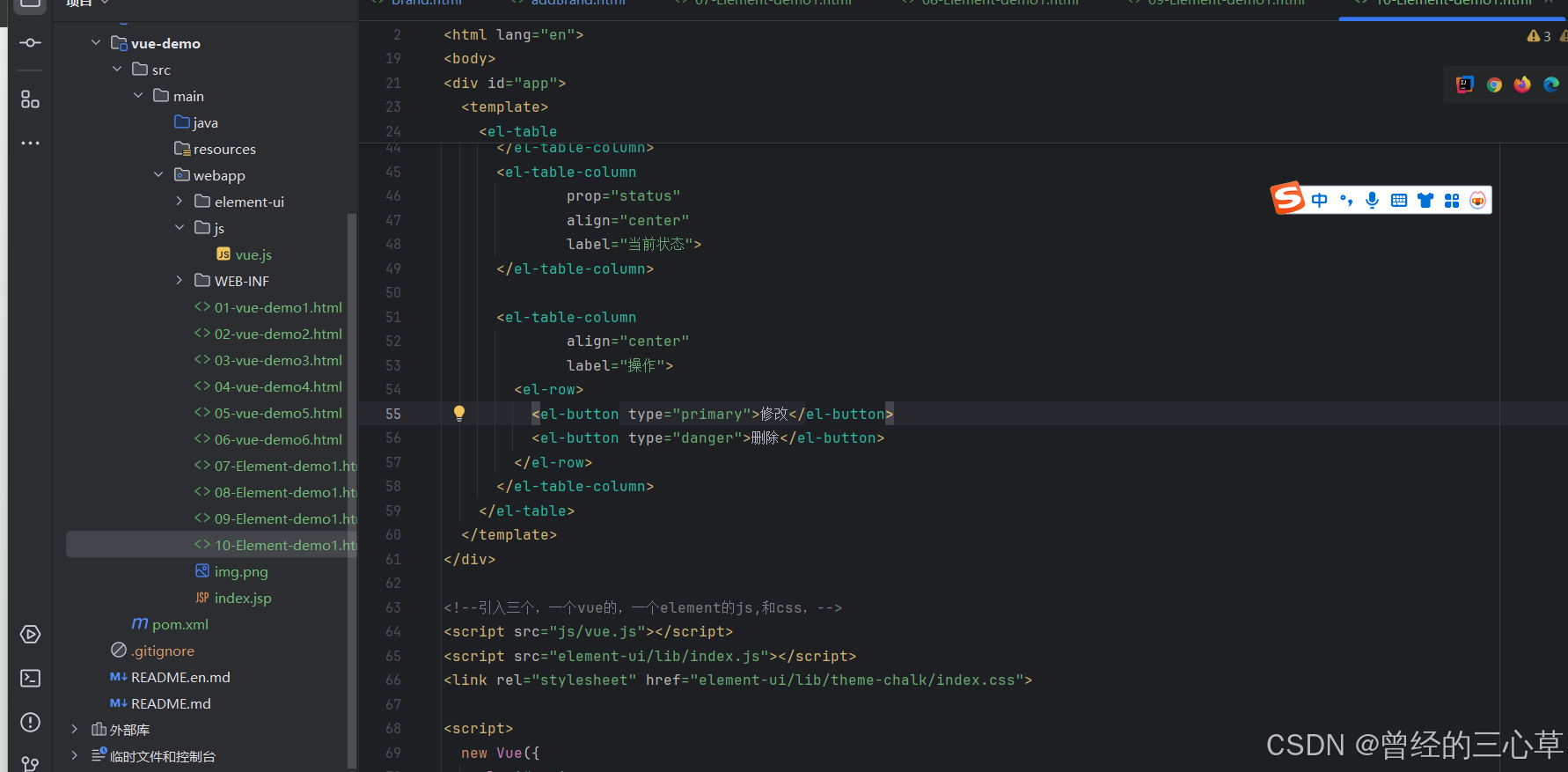The height and width of the screenshot is (772, 1568).
Task: Collapse the src folder
Action: pos(117,69)
